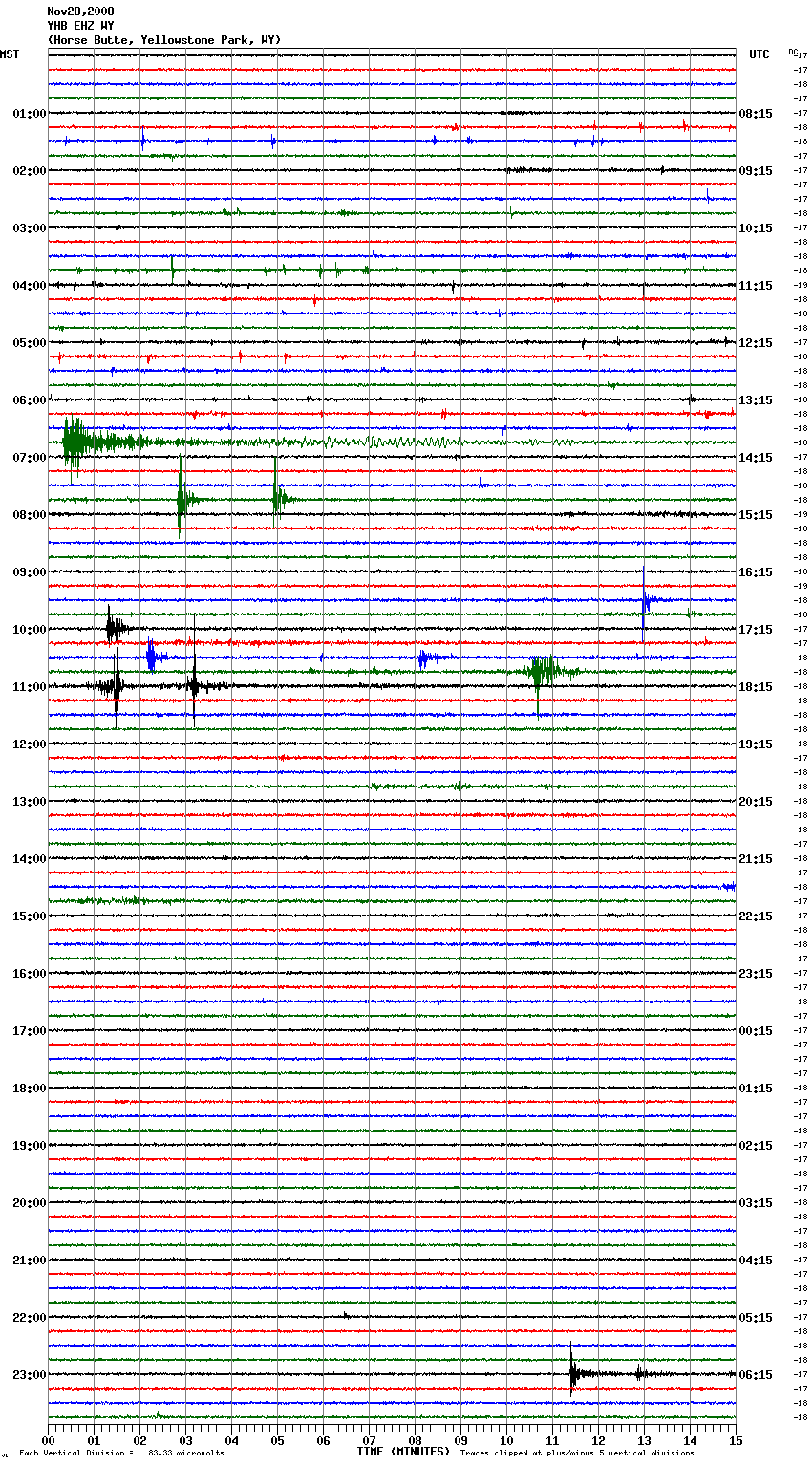Click the 04:15 UTC time label
Screen dimensions: 812x1466
click(756, 1261)
